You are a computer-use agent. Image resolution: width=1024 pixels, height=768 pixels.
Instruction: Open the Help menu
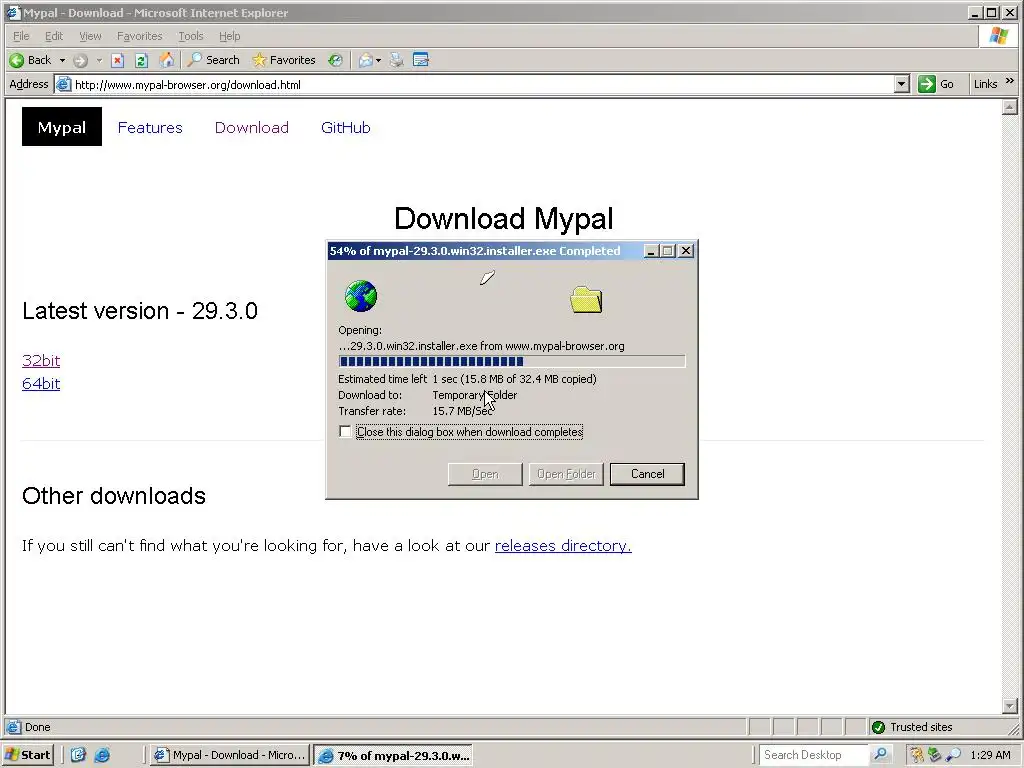[x=229, y=36]
